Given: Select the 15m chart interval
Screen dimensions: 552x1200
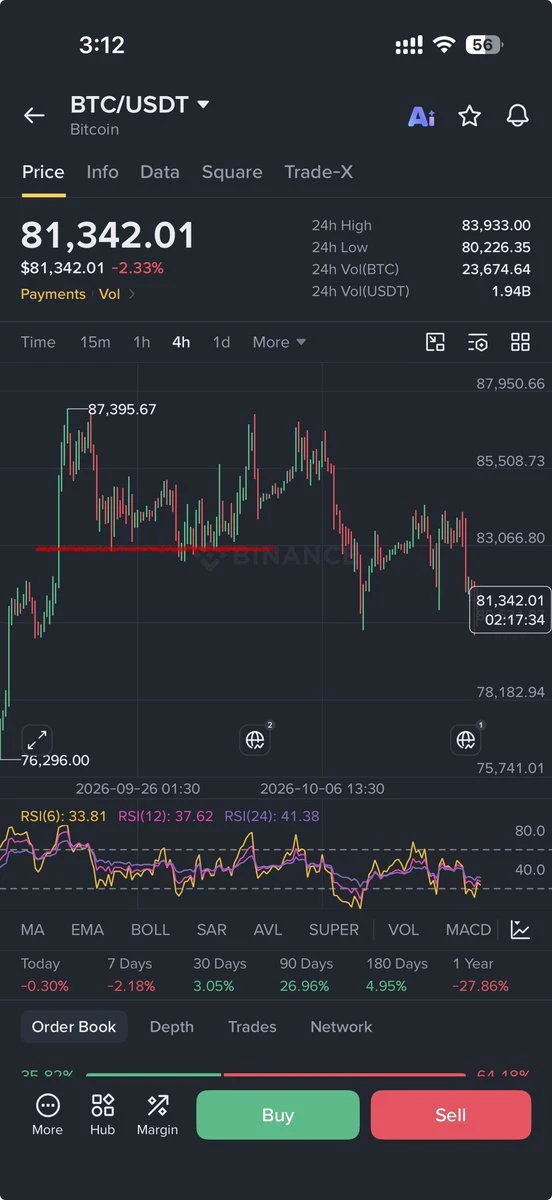Looking at the screenshot, I should [95, 342].
